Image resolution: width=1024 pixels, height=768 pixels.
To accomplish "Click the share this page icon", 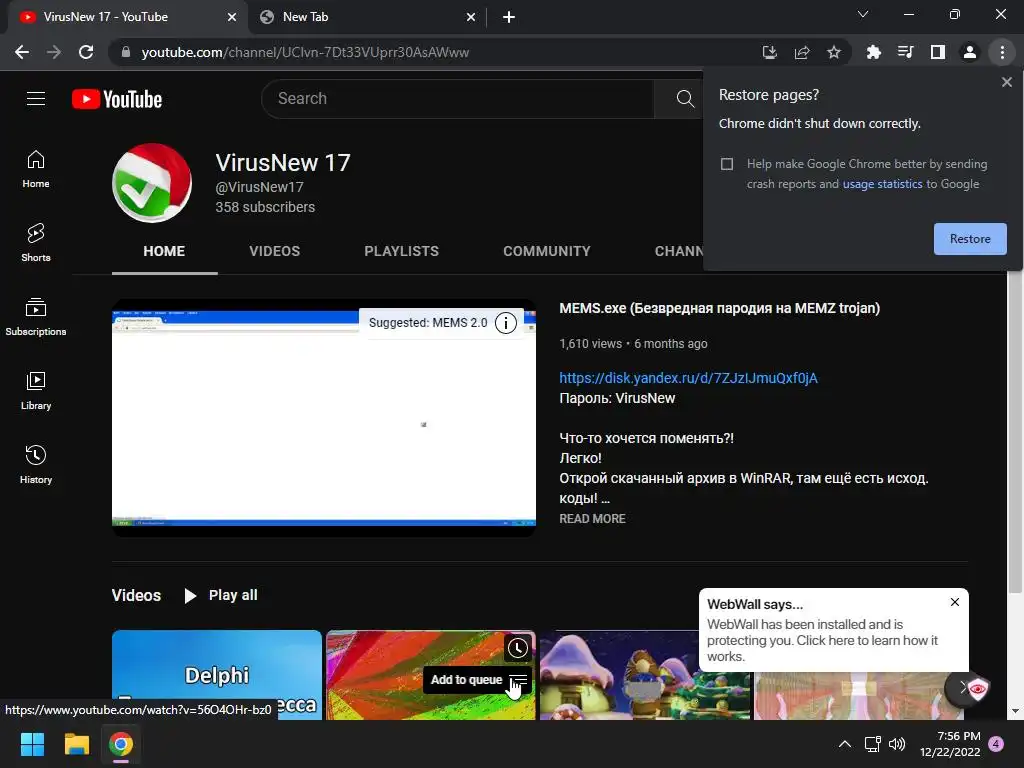I will [x=801, y=52].
